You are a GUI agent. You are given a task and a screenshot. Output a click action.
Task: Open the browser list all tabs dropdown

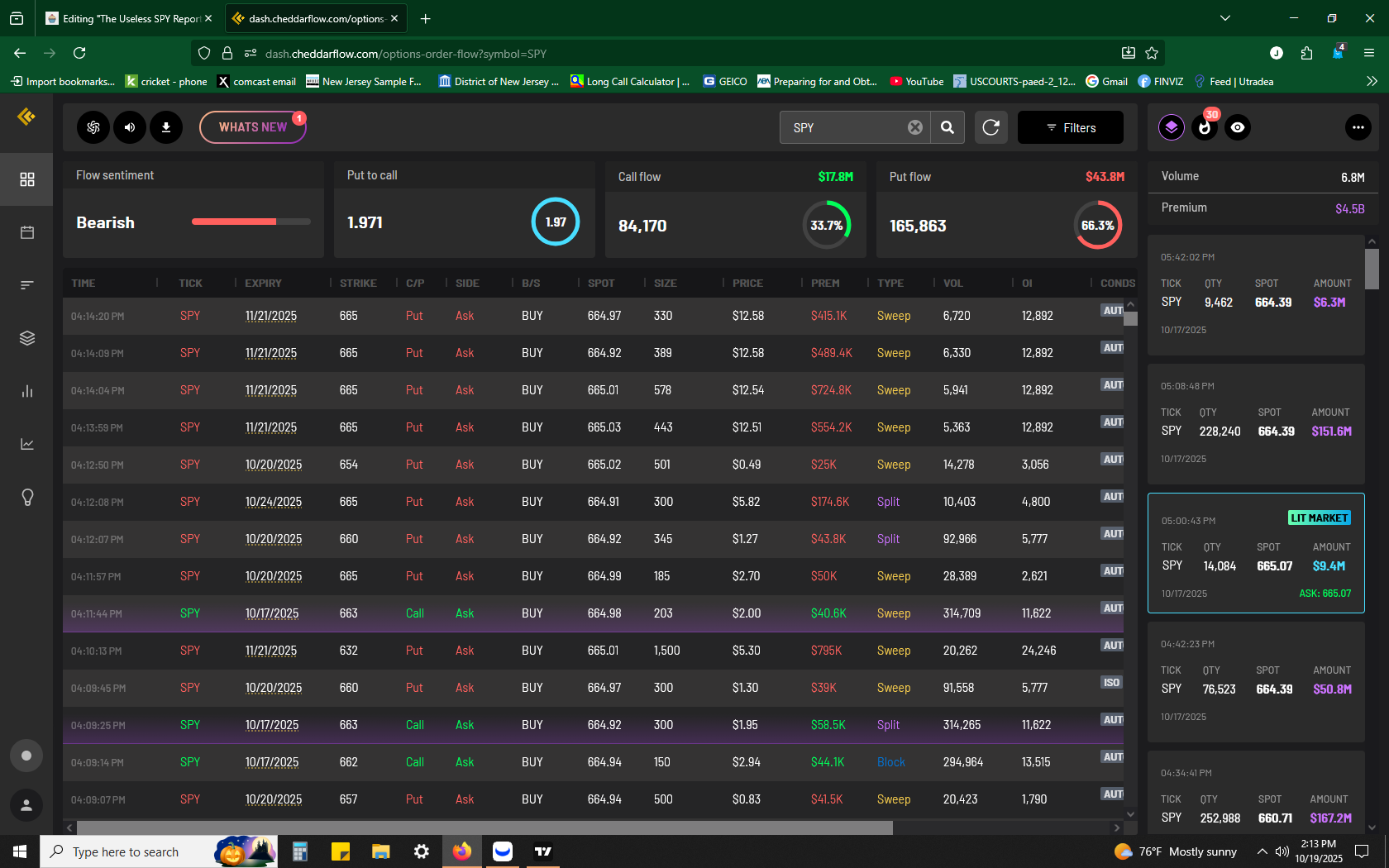point(1225,18)
